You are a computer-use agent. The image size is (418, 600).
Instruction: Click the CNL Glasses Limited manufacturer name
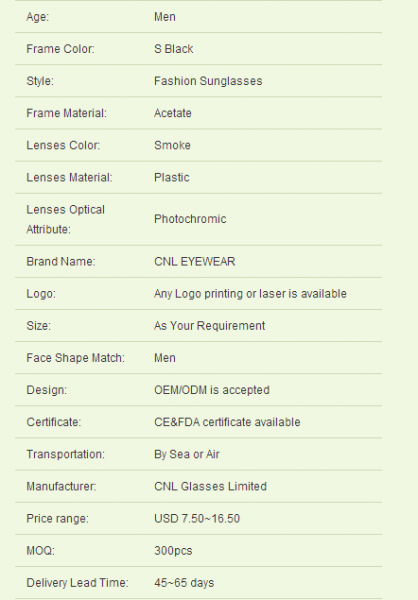(x=210, y=487)
